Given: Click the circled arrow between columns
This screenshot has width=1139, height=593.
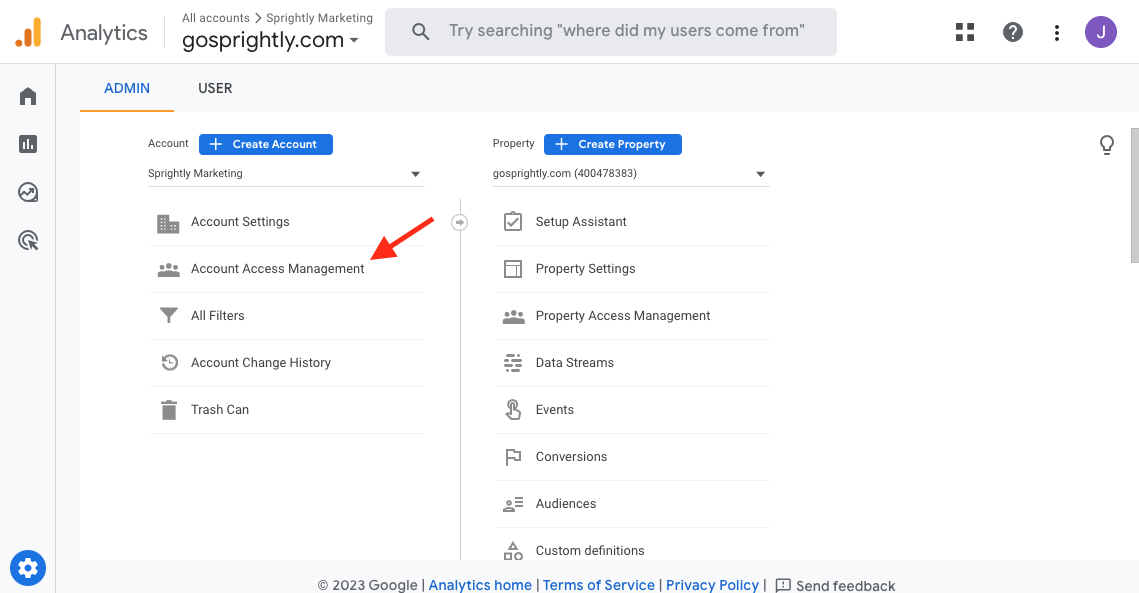Looking at the screenshot, I should tap(459, 222).
